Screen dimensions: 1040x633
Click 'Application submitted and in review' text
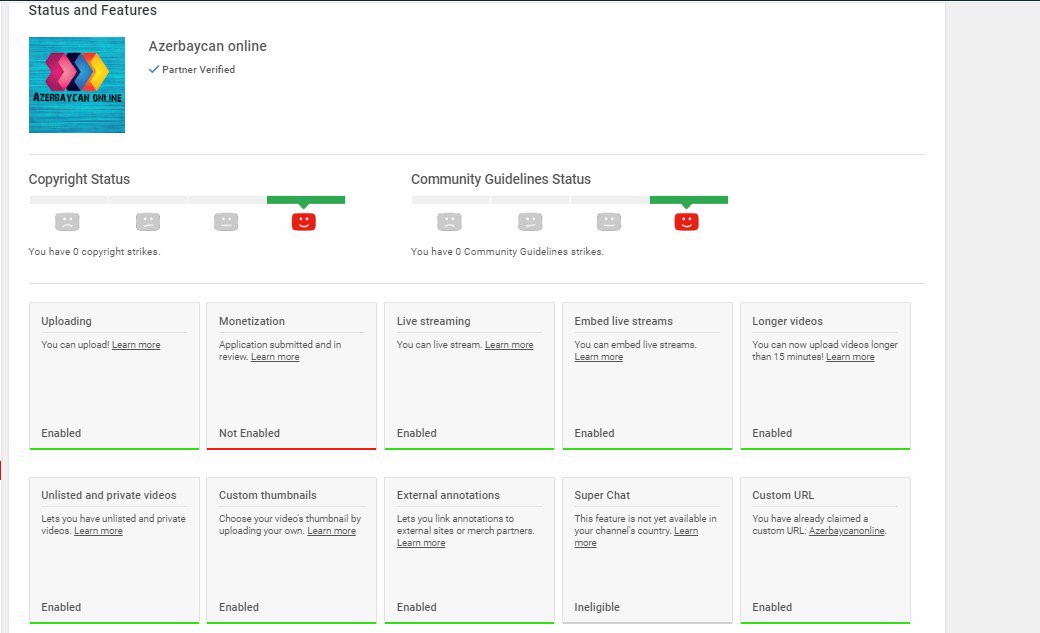[280, 350]
